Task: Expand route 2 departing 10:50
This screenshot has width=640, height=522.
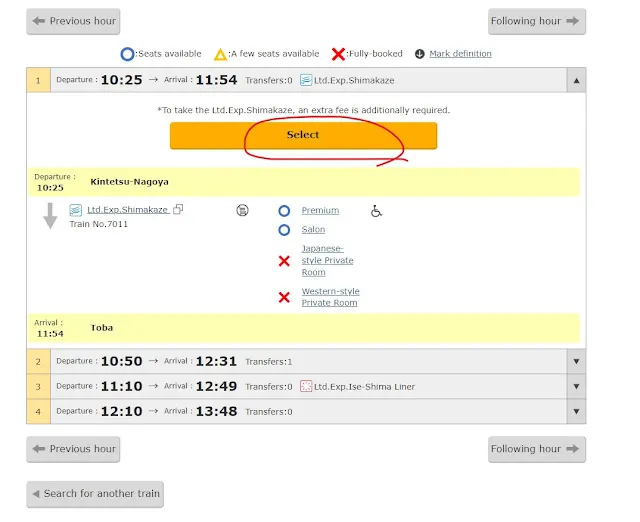Action: [x=576, y=362]
